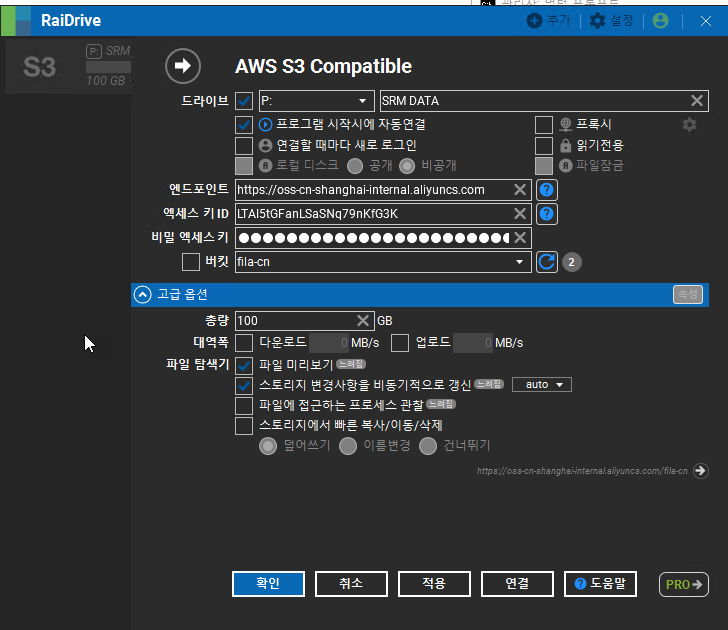
Task: Open the green user account icon
Action: (660, 20)
